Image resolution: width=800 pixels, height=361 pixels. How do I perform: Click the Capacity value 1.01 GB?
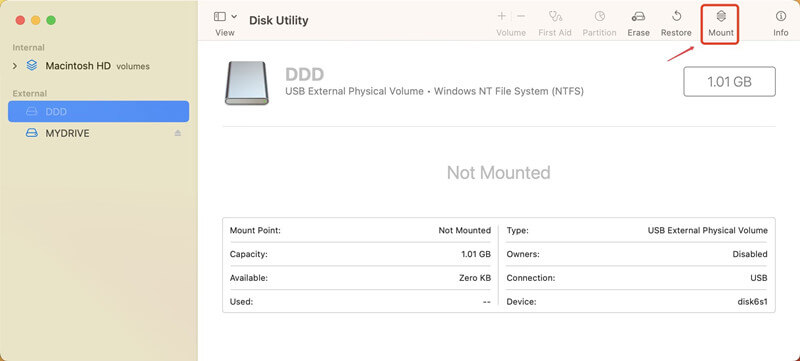tap(476, 254)
